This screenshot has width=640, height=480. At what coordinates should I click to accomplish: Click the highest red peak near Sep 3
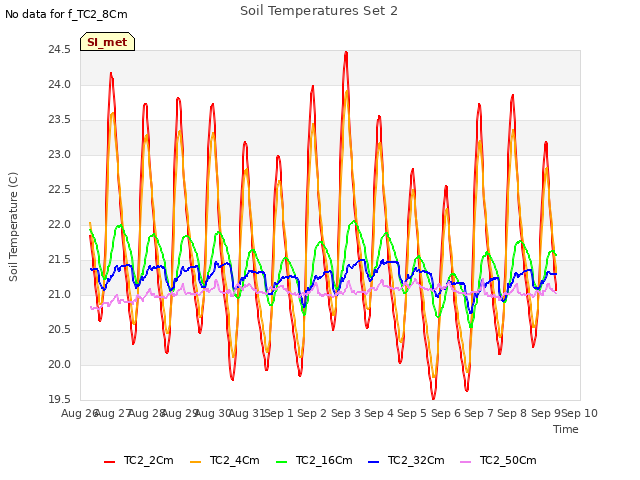[x=346, y=52]
